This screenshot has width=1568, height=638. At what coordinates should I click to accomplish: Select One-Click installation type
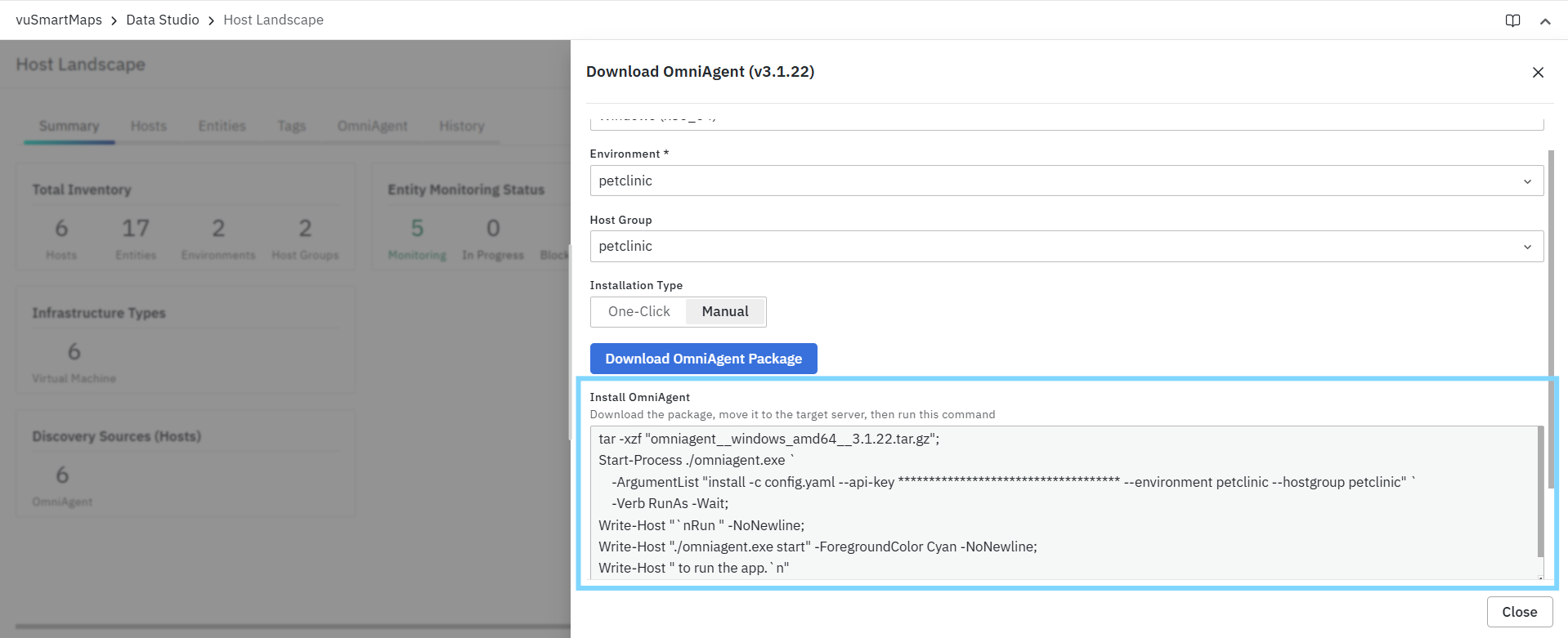coord(638,311)
